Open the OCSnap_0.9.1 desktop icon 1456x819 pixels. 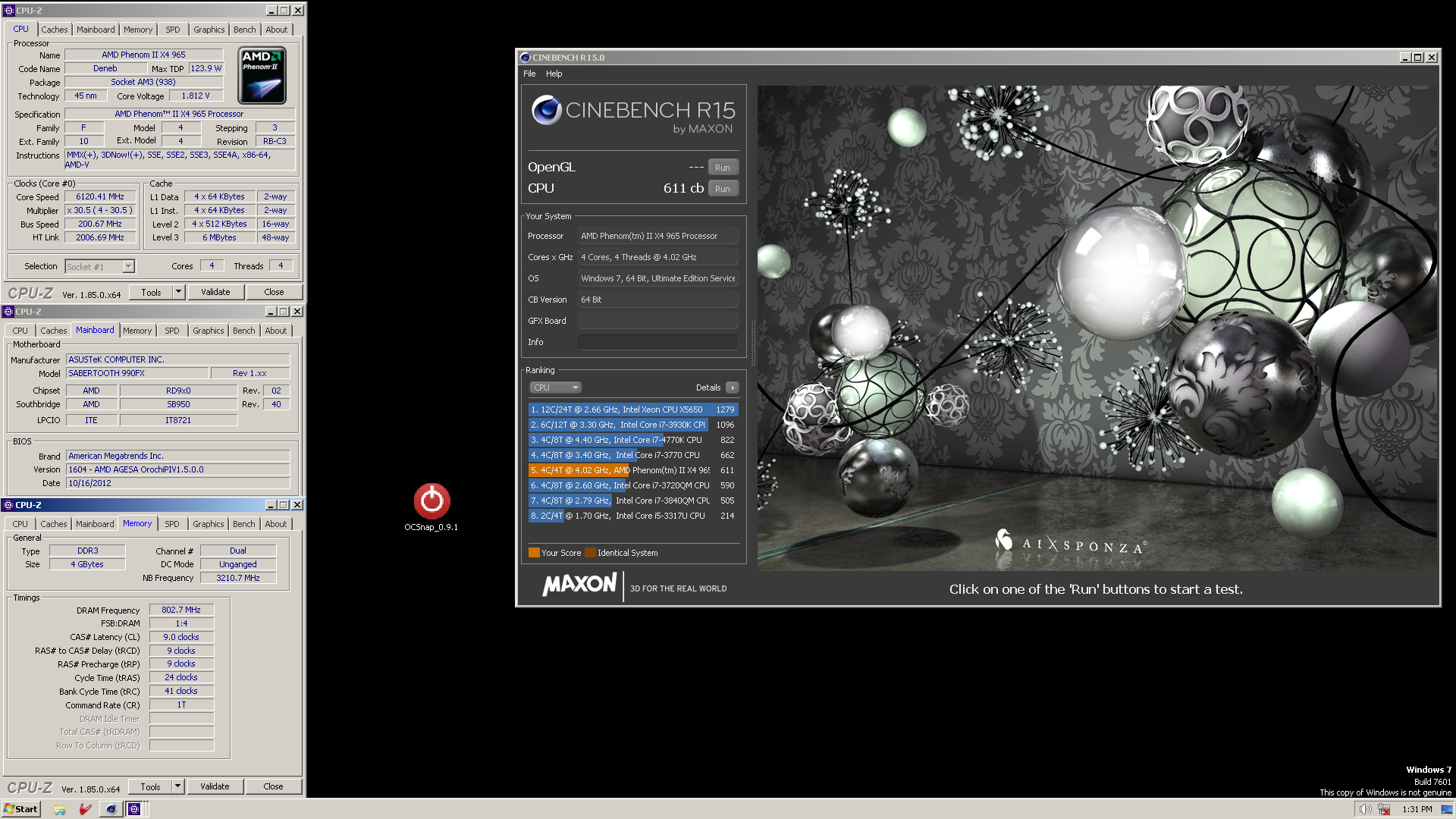(x=431, y=507)
